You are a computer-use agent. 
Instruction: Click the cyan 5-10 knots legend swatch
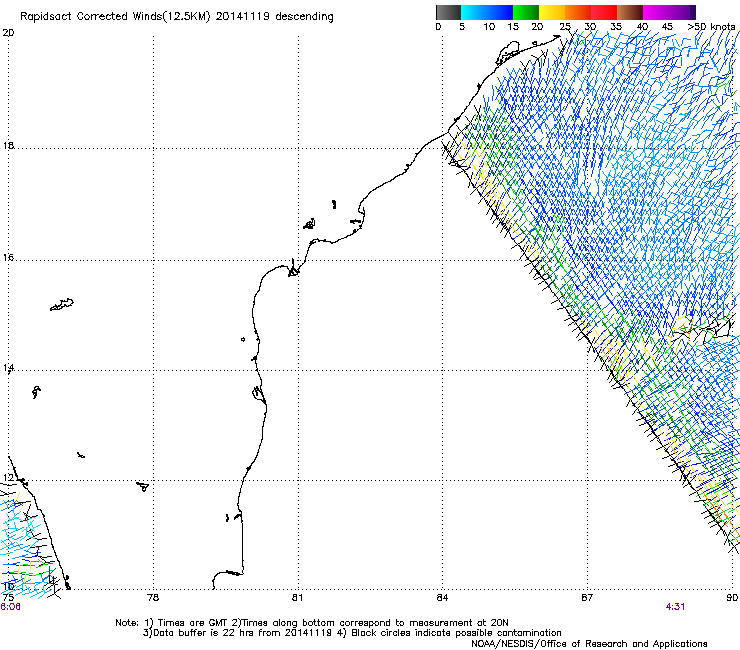point(474,12)
